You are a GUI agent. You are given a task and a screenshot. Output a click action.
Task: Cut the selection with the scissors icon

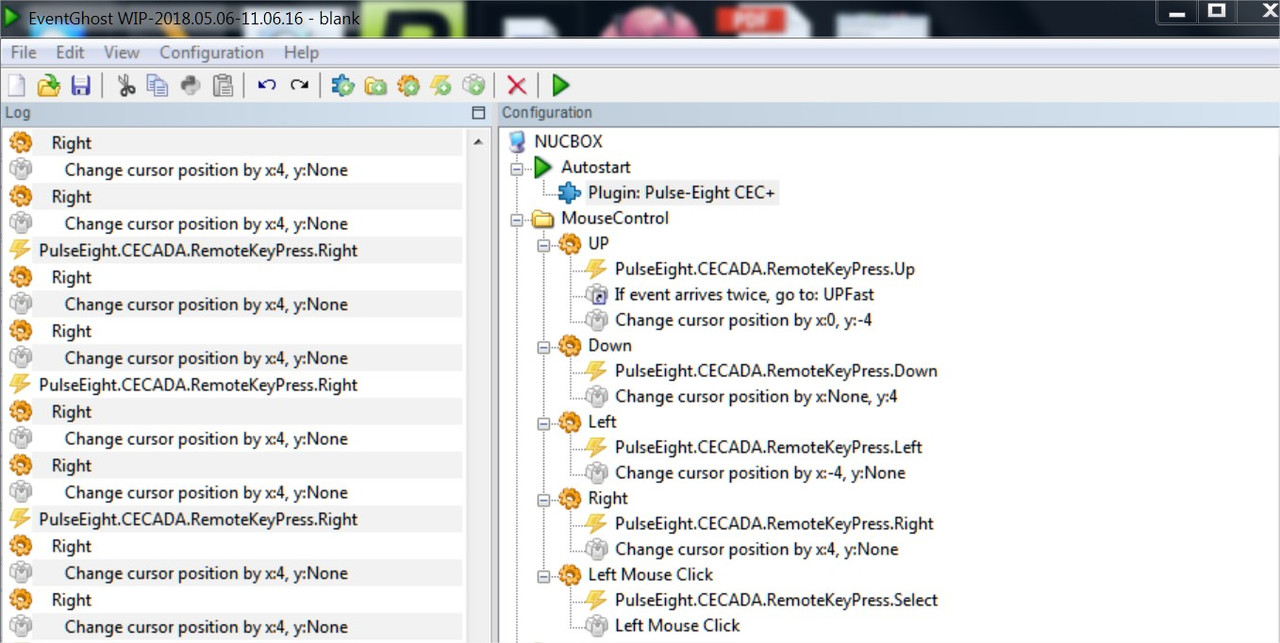tap(126, 86)
